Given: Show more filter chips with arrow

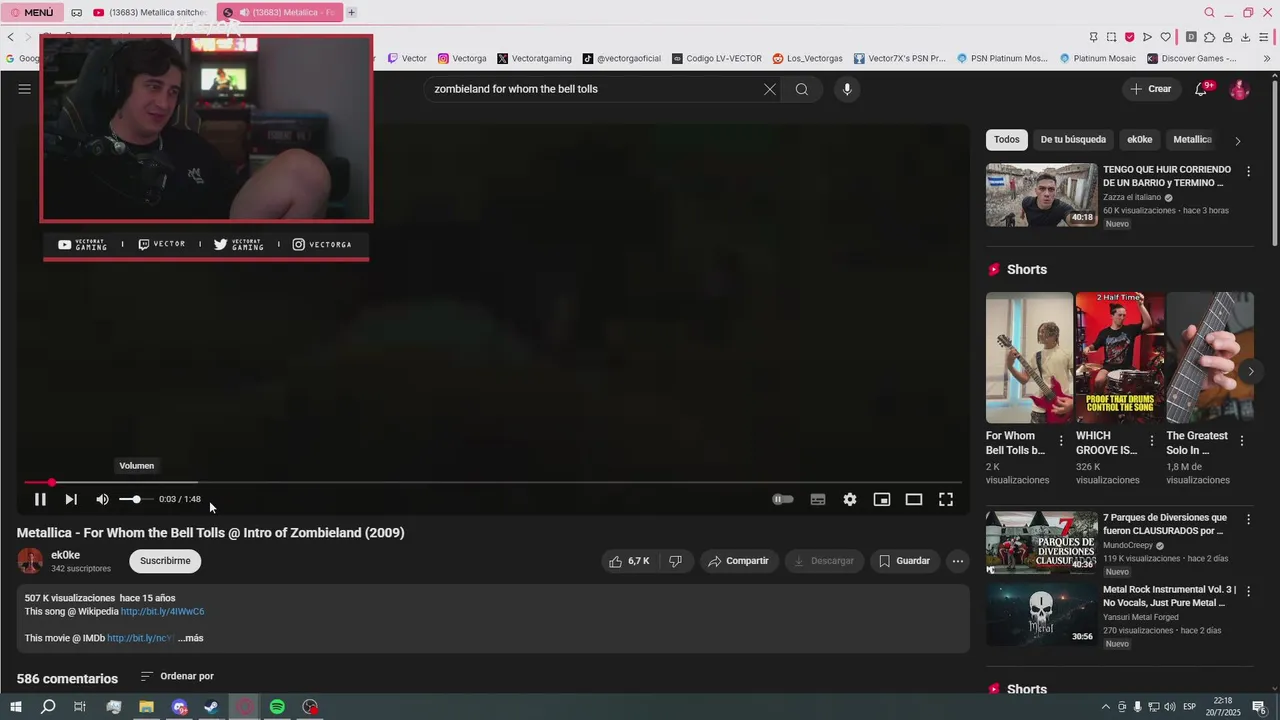Looking at the screenshot, I should click(1238, 141).
